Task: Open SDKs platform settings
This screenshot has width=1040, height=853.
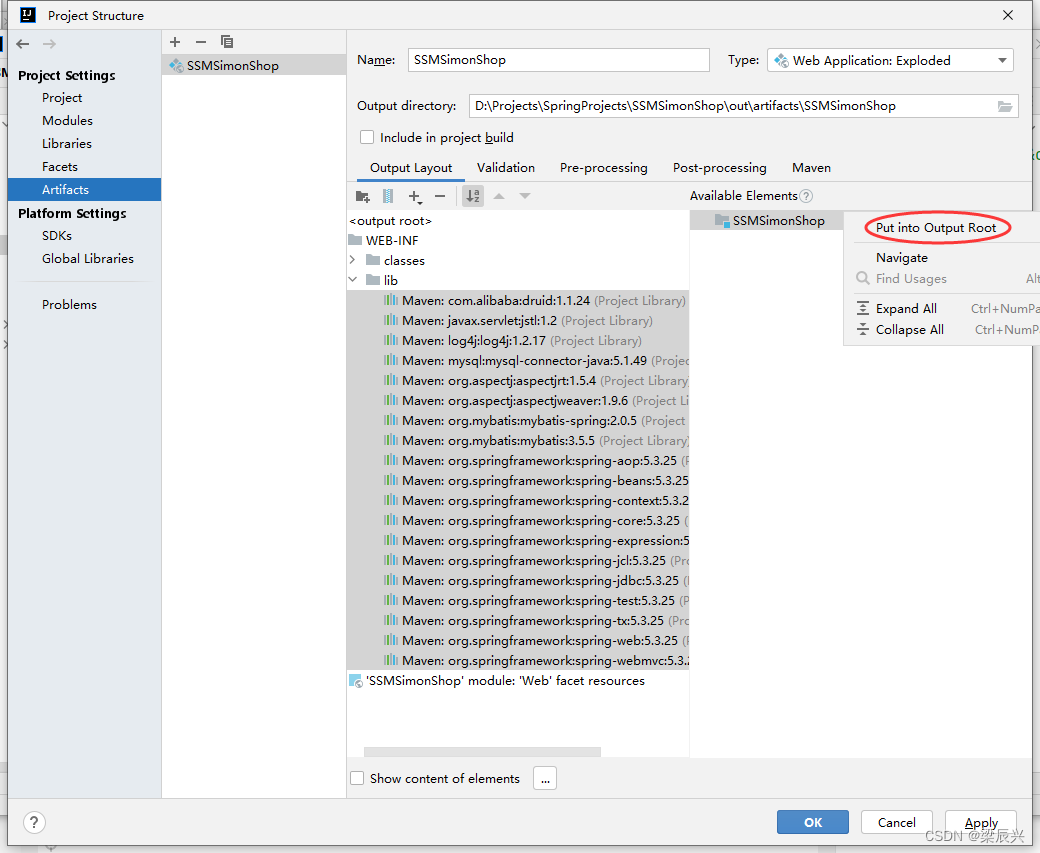Action: click(x=56, y=235)
